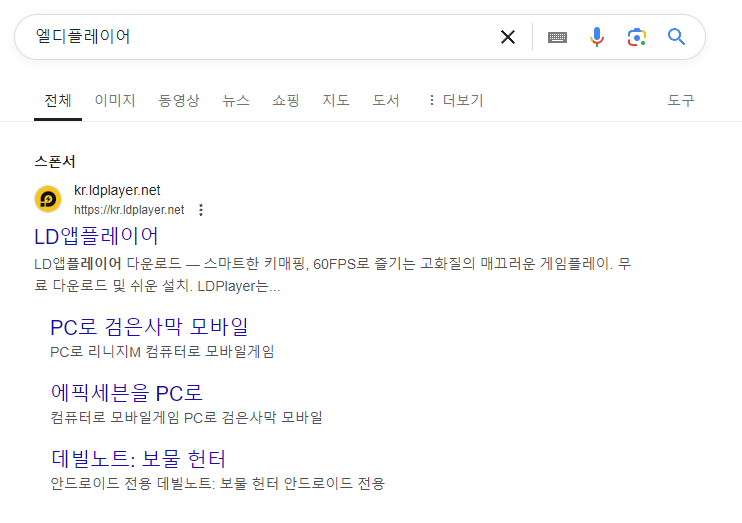
Task: Open the 뉴스 tab
Action: tap(236, 100)
